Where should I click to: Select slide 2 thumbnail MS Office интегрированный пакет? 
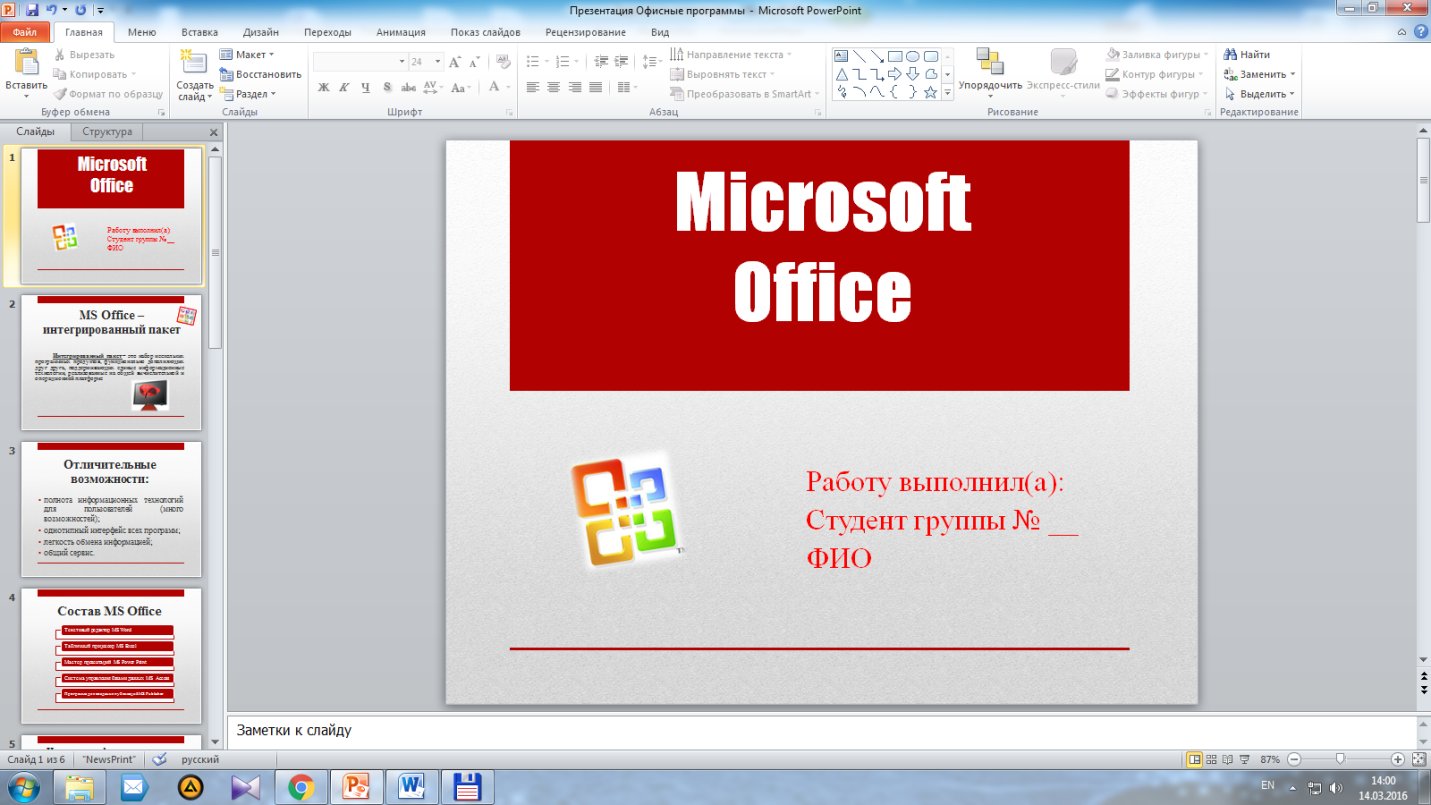click(x=111, y=362)
